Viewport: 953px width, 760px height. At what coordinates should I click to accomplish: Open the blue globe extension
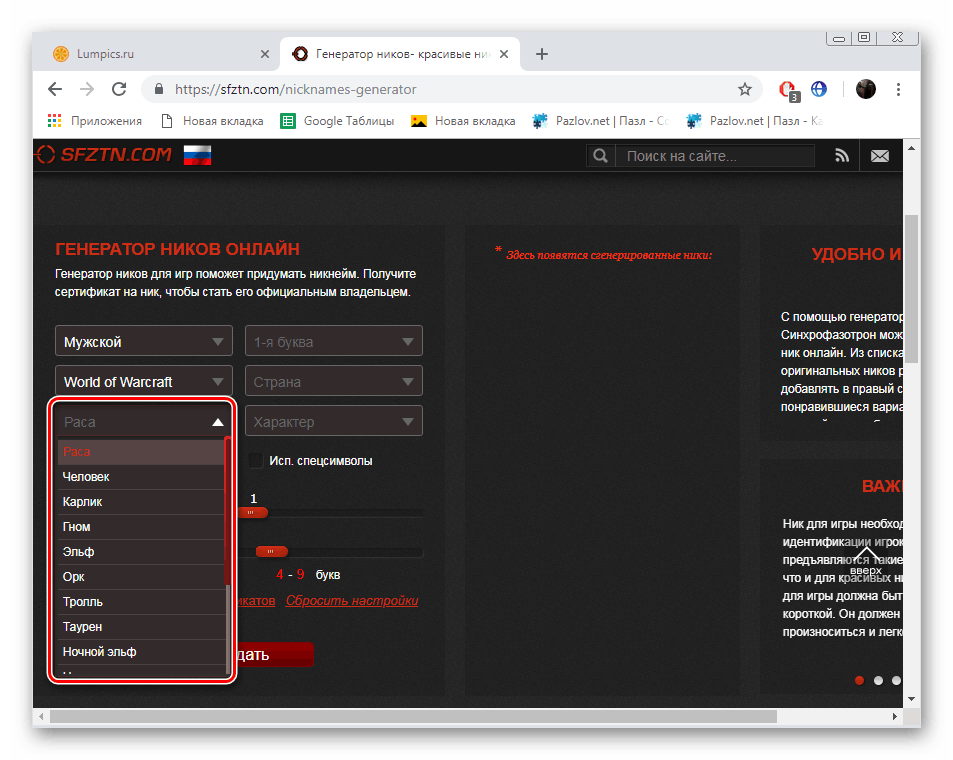819,89
